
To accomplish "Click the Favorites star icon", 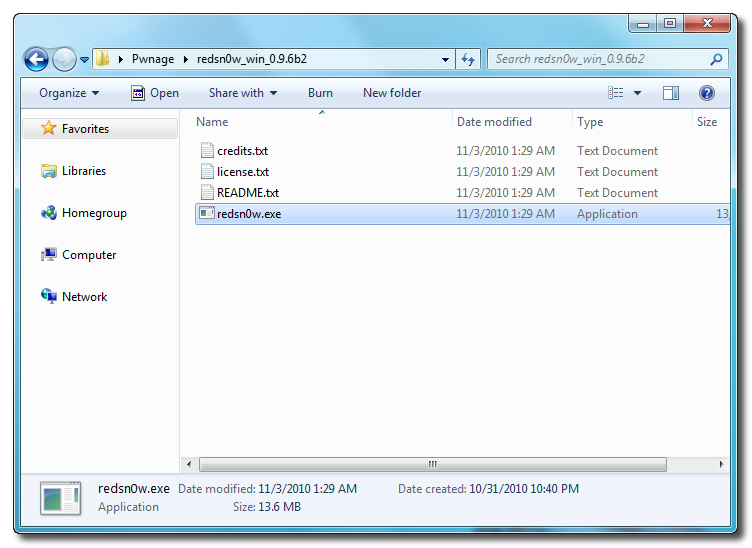I will pyautogui.click(x=48, y=128).
